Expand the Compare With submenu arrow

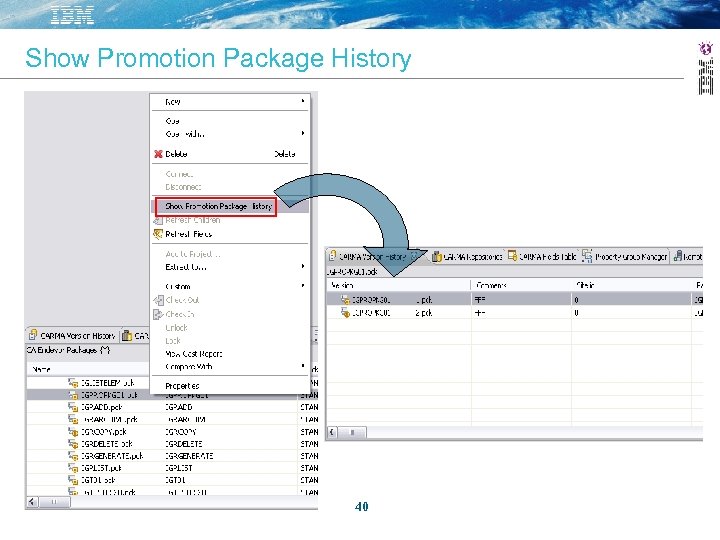tap(303, 366)
